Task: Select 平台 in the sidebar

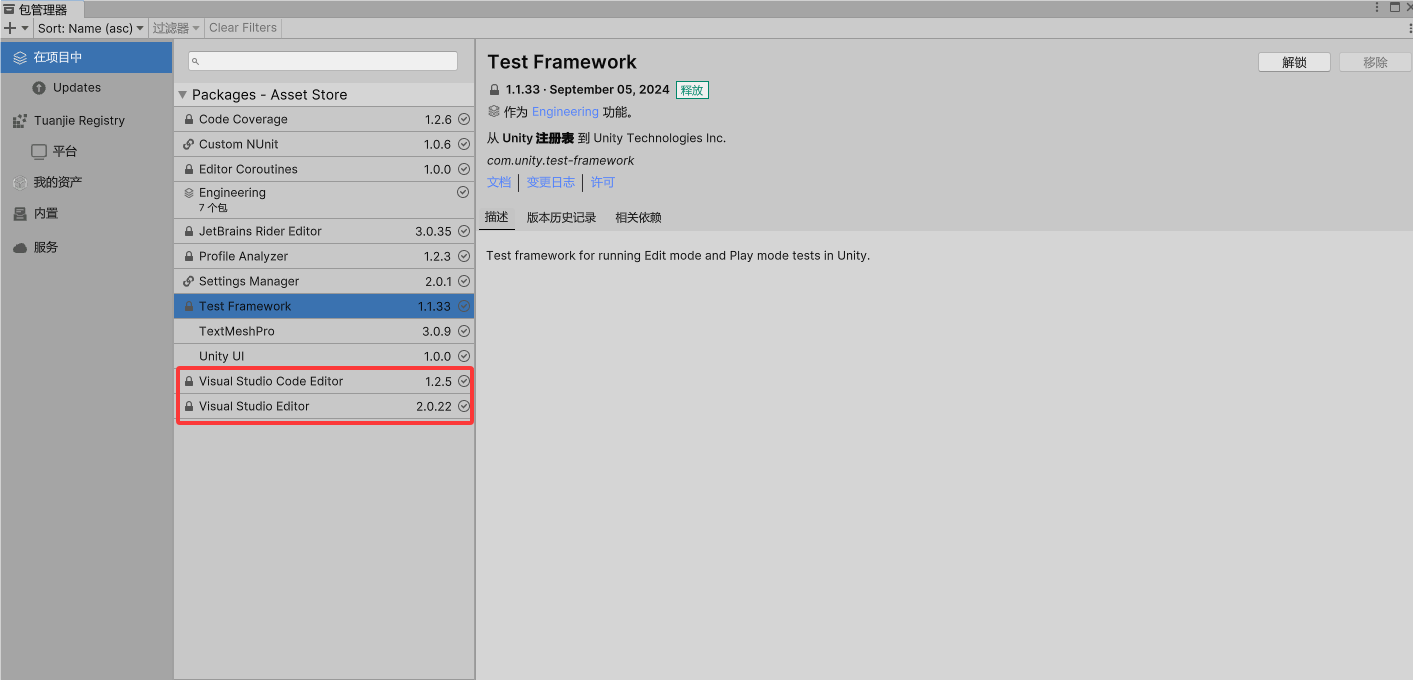Action: 65,152
